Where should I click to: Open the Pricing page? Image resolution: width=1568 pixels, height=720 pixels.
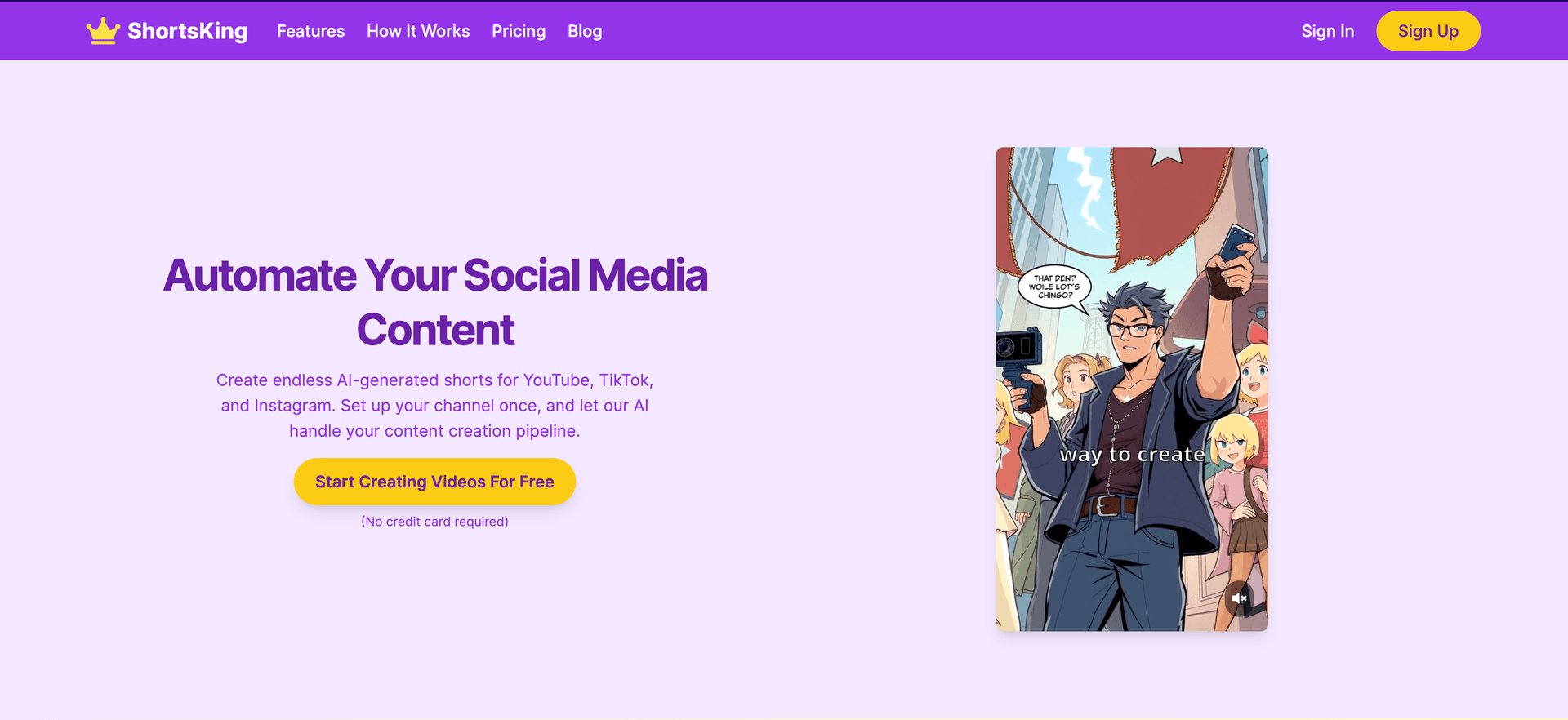519,31
